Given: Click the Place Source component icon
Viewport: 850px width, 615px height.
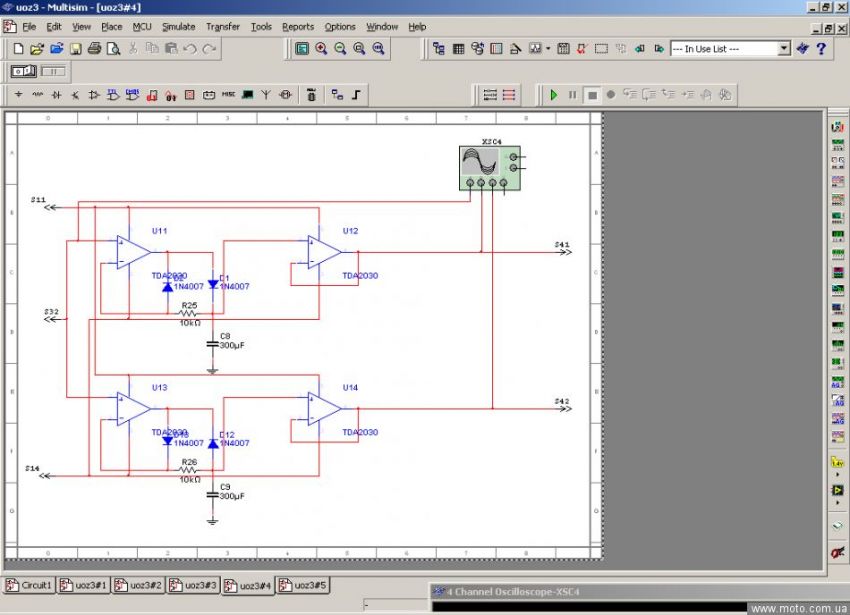Looking at the screenshot, I should 18,95.
